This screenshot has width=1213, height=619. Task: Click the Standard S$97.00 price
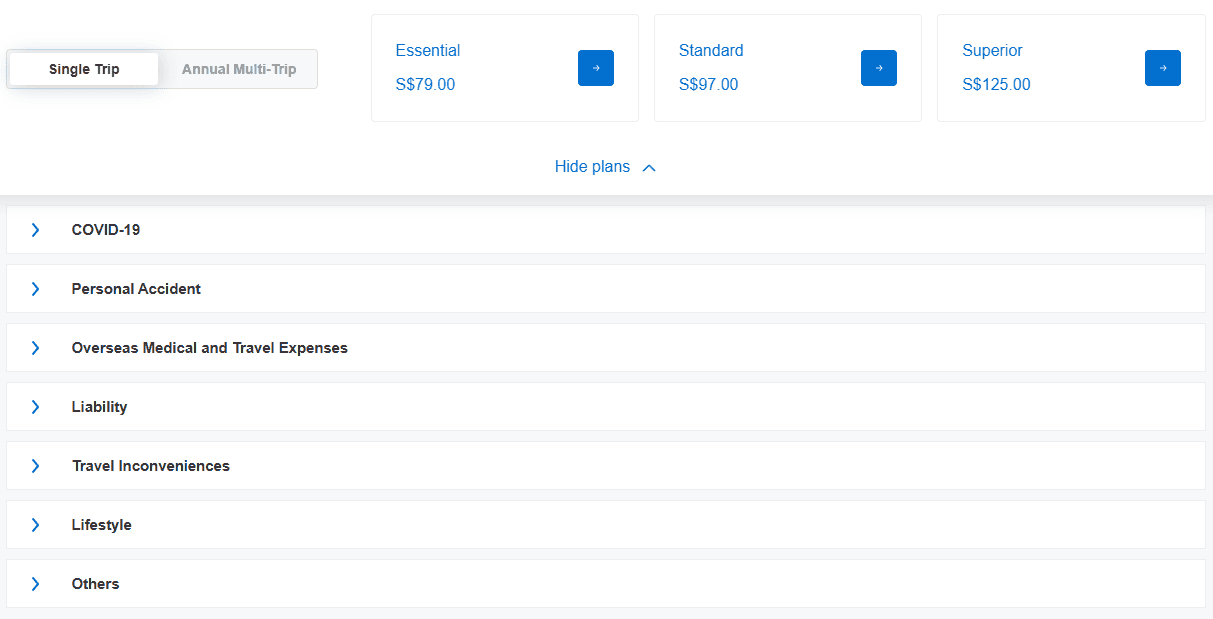click(x=708, y=85)
